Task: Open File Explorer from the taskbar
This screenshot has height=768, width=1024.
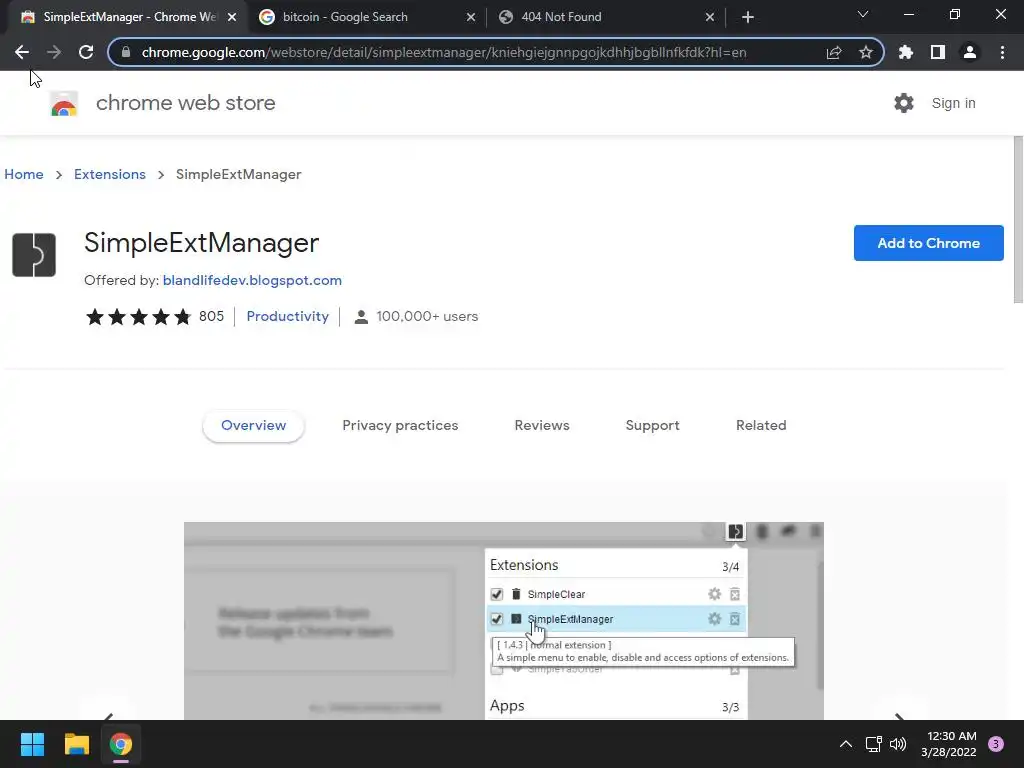Action: click(76, 744)
